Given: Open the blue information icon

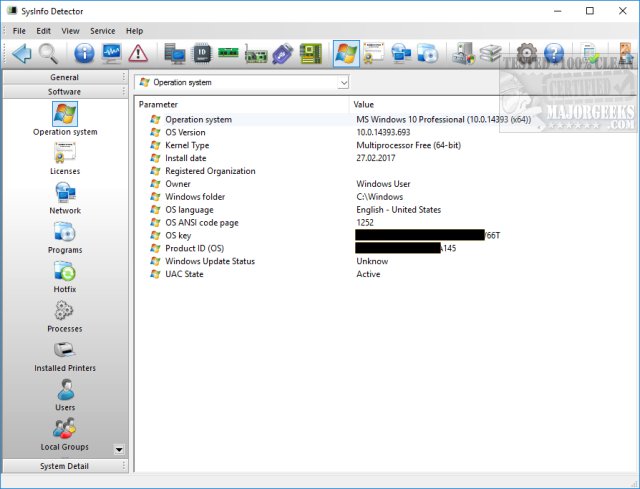Looking at the screenshot, I should tap(84, 53).
